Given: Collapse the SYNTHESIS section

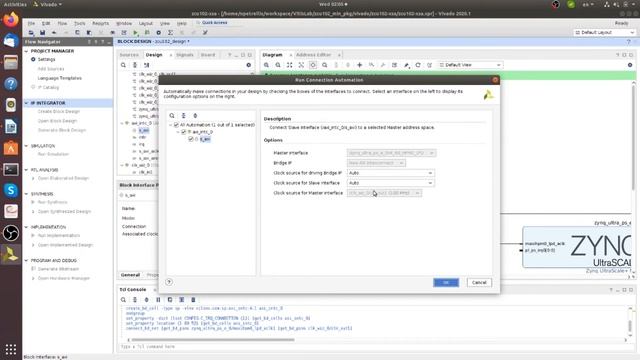Looking at the screenshot, I should click(27, 194).
